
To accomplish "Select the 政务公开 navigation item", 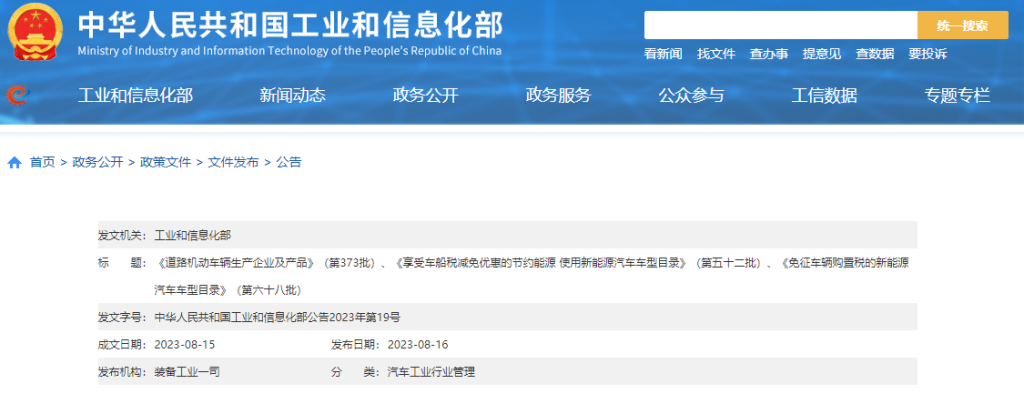I will click(426, 96).
